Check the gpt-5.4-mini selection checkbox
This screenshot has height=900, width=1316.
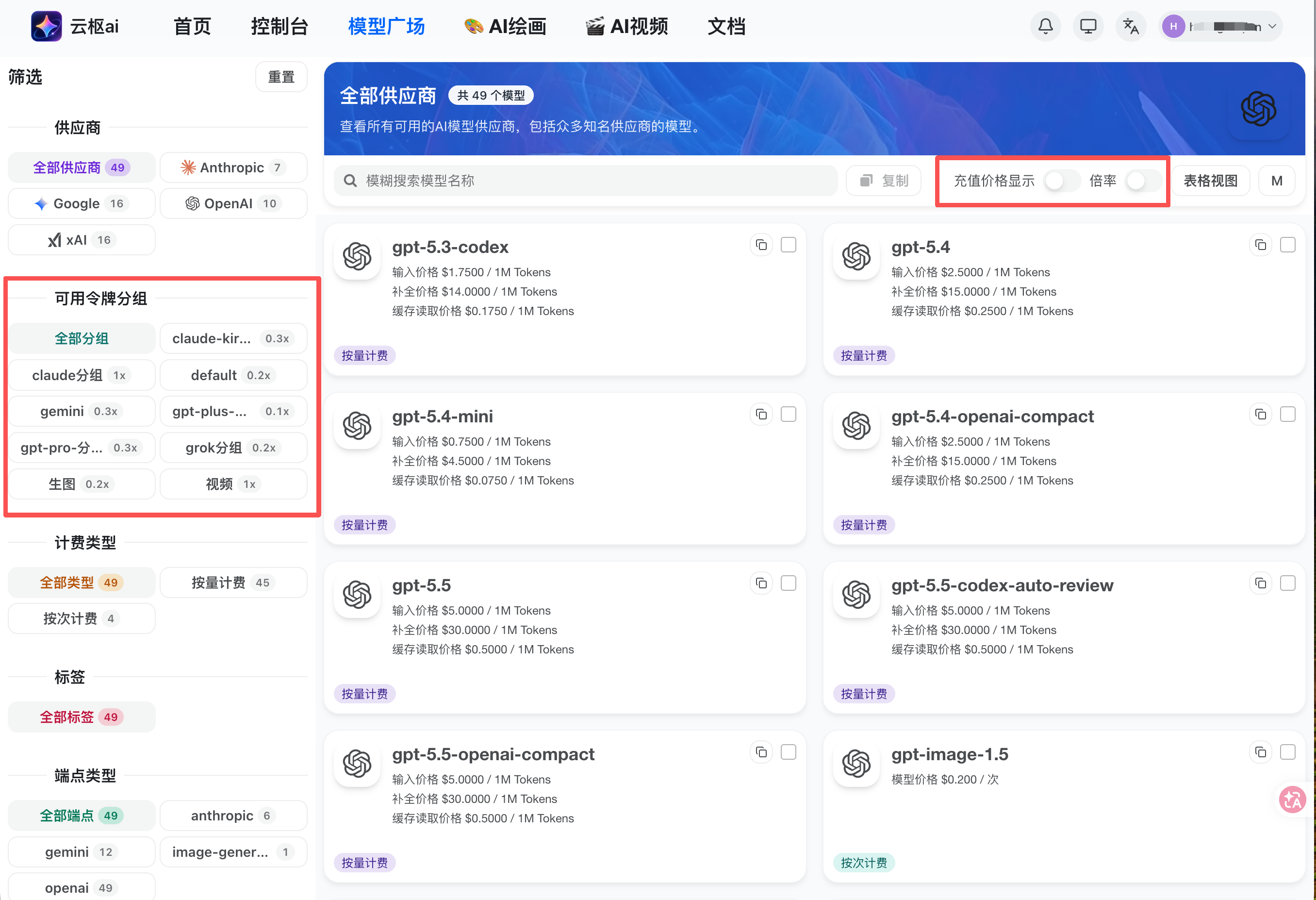pyautogui.click(x=788, y=414)
